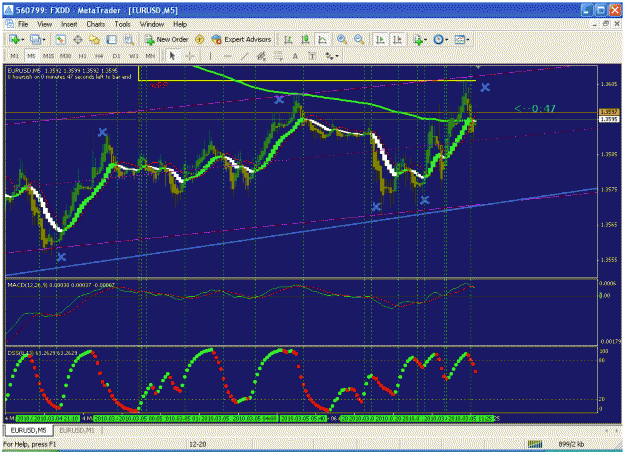Select the vertical line drawing tool
The height and width of the screenshot is (452, 625).
point(210,56)
